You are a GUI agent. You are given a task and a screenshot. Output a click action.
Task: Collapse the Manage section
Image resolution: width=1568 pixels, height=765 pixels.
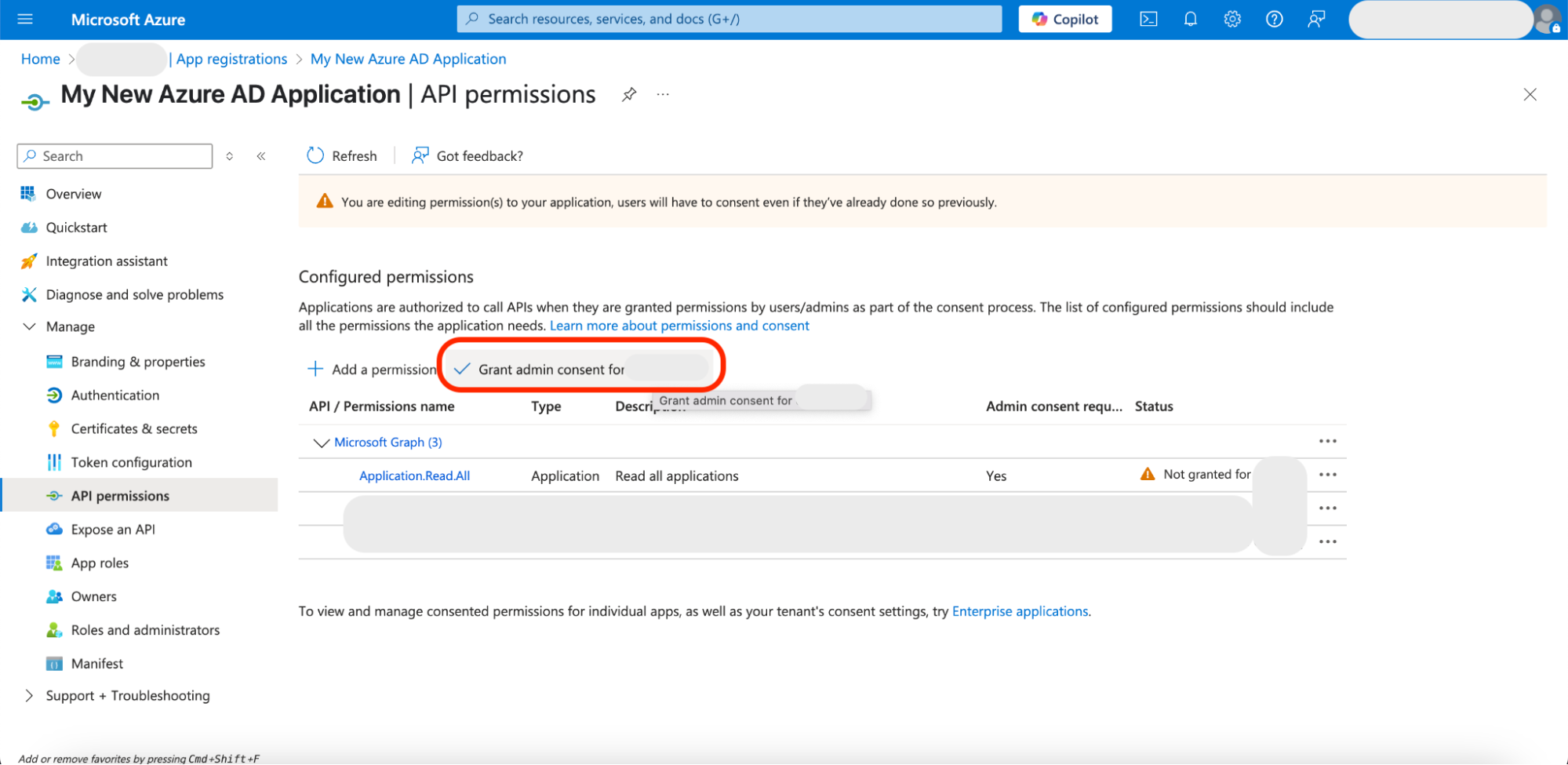(x=29, y=326)
